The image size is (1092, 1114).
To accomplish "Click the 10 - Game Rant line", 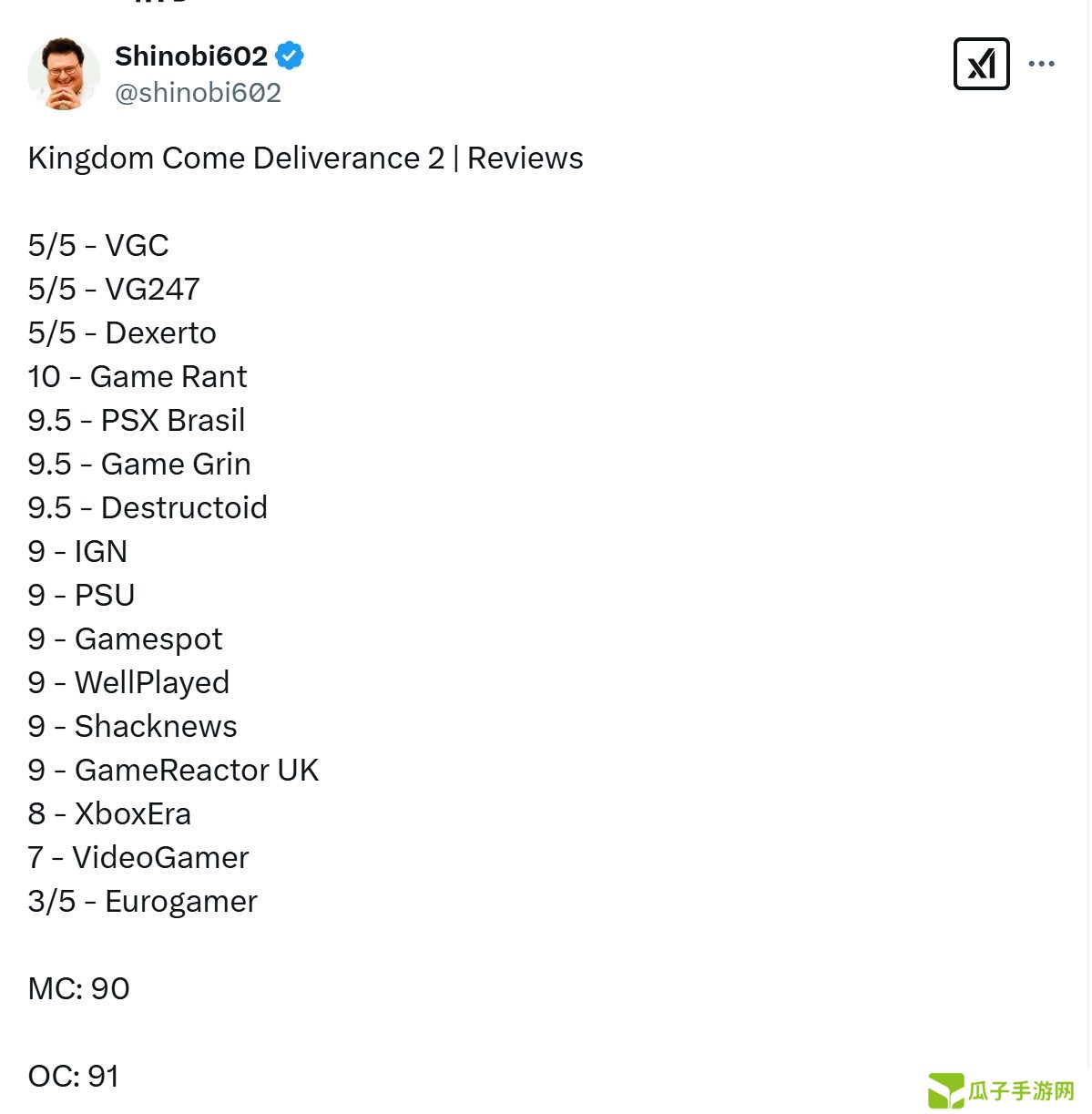I will (138, 376).
